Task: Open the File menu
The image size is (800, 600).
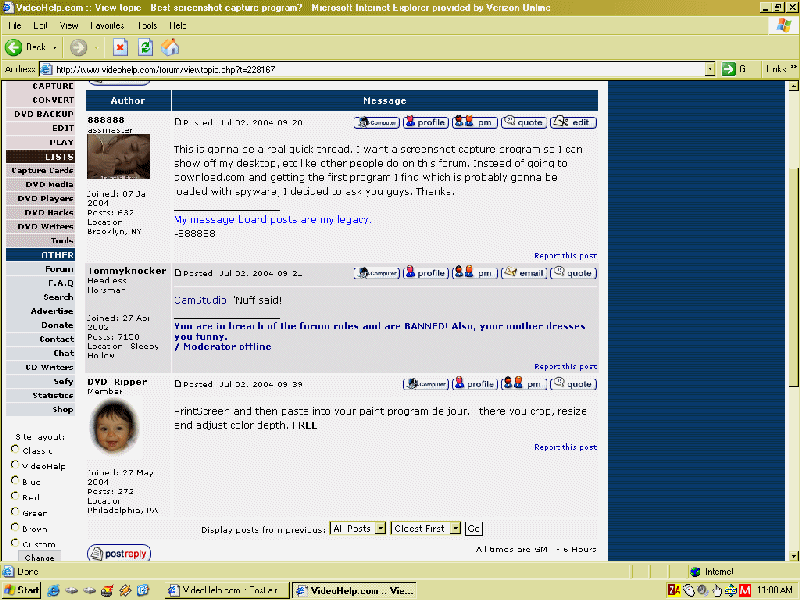Action: (14, 26)
